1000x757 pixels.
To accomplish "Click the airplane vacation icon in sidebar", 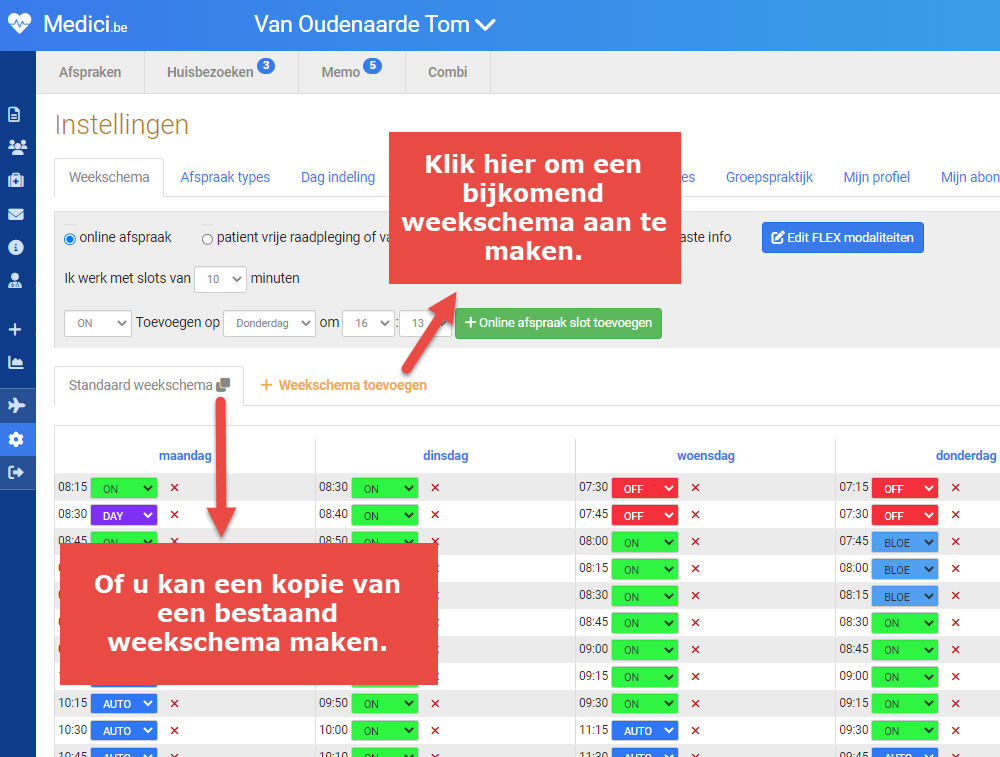I will (x=16, y=405).
